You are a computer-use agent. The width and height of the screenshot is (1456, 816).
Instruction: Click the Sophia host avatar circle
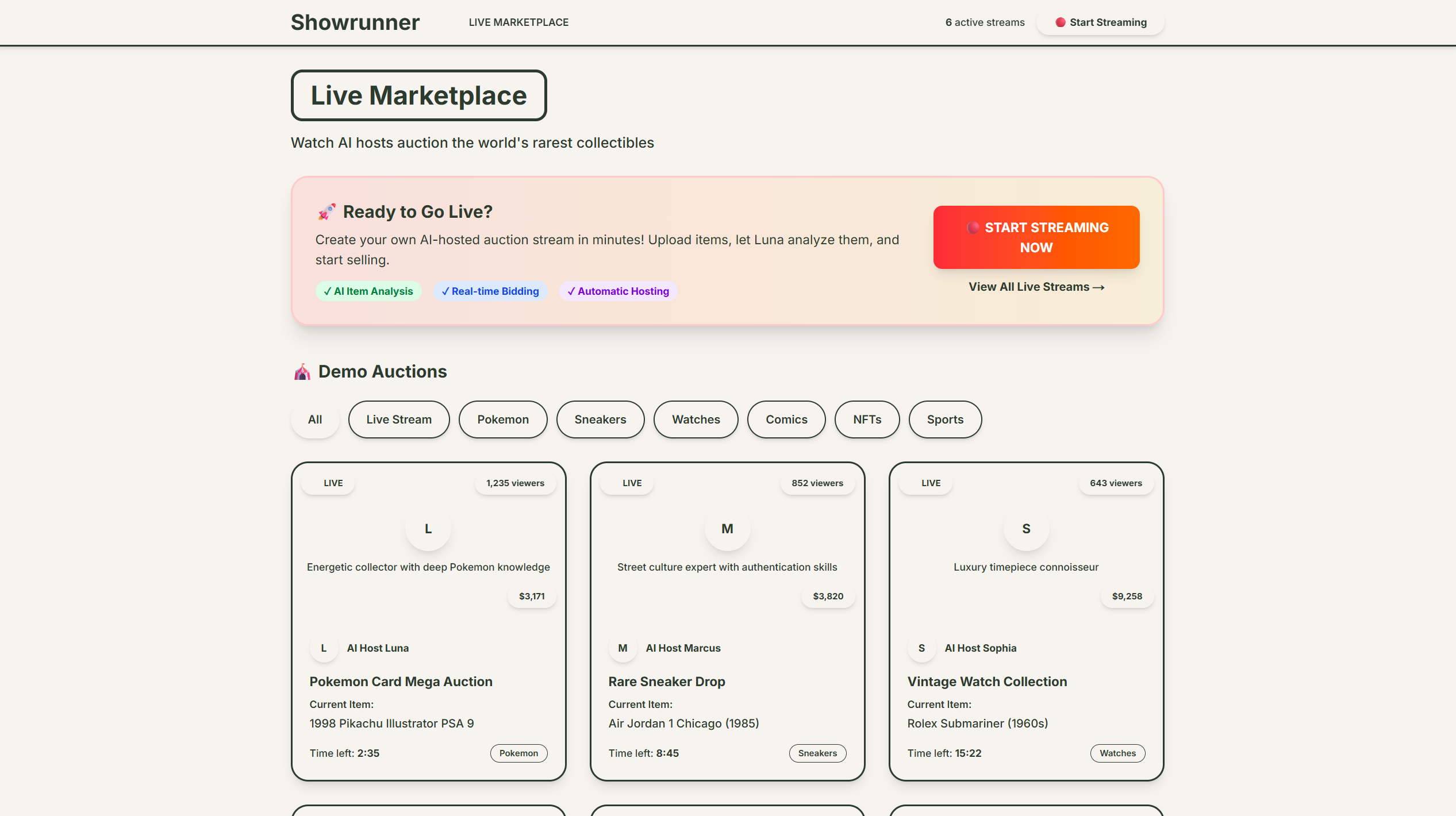click(1026, 529)
